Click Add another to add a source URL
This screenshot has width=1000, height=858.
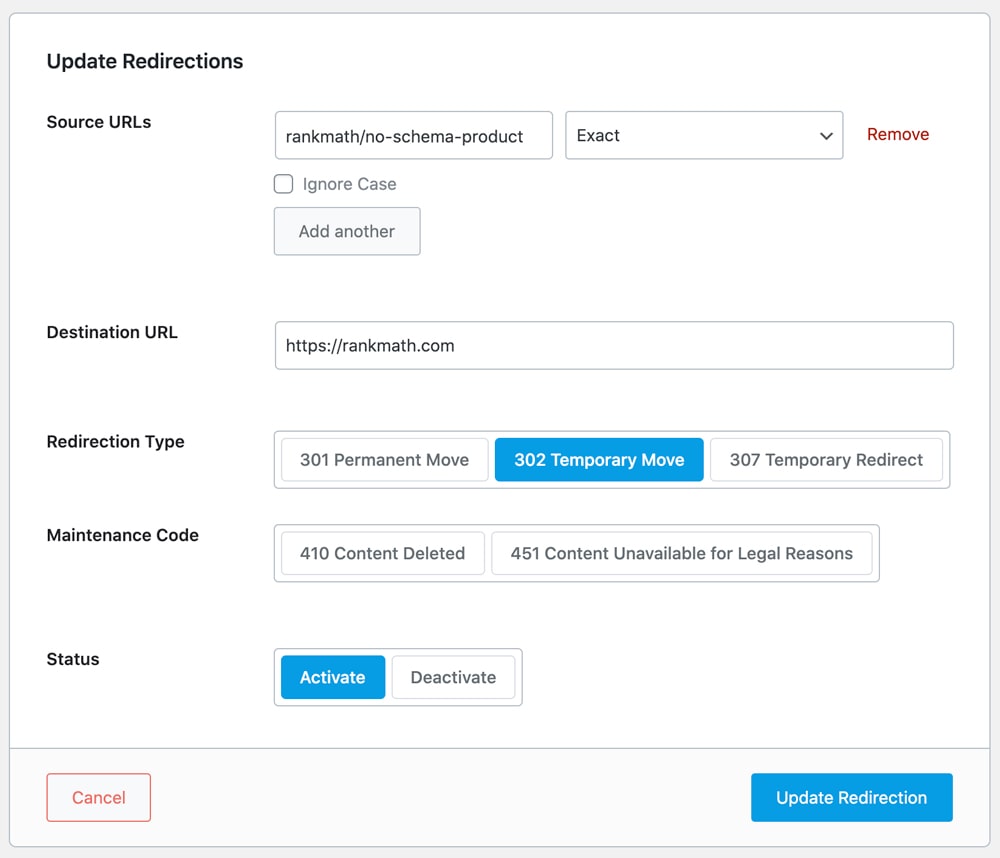pos(347,231)
